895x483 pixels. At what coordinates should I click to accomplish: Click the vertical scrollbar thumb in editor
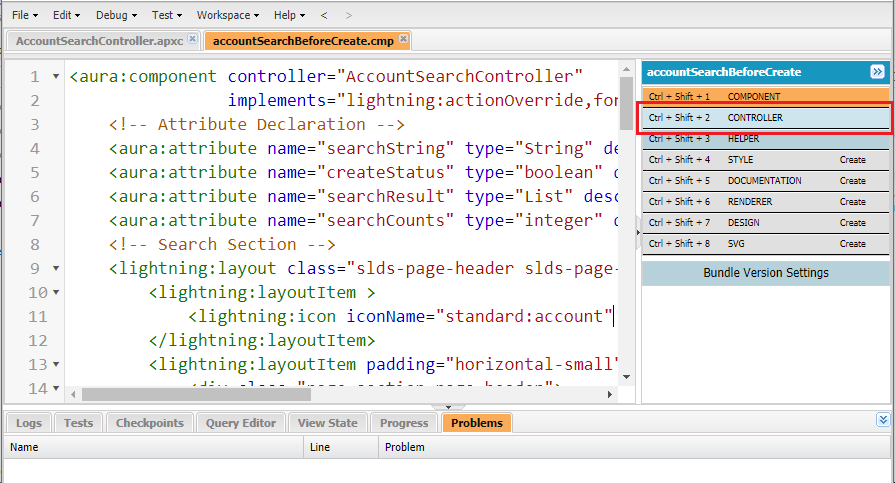click(626, 103)
